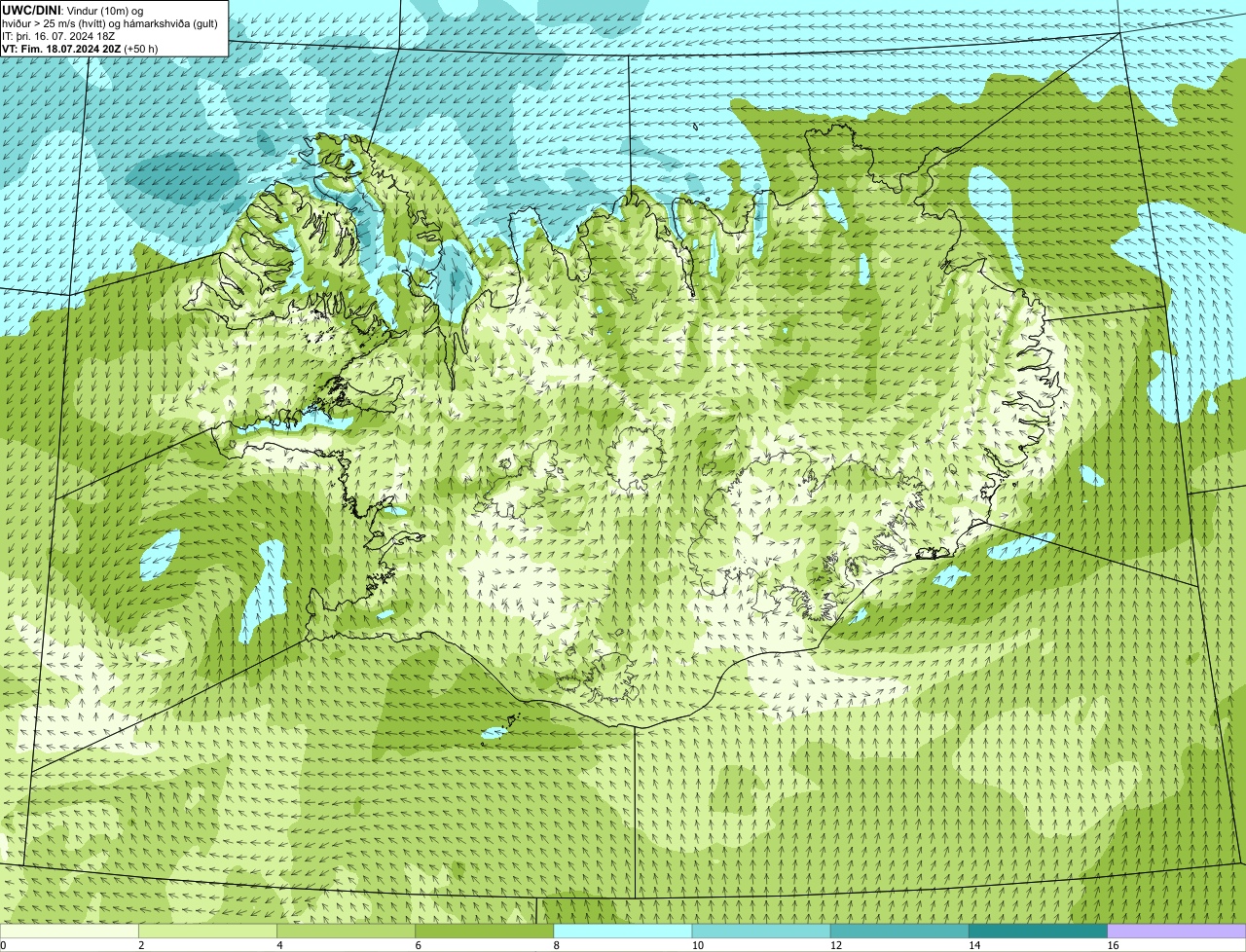Click the "VT: Fim. 18.07.2024 20Z (+50 h)" line
This screenshot has width=1246, height=952.
pyautogui.click(x=80, y=48)
